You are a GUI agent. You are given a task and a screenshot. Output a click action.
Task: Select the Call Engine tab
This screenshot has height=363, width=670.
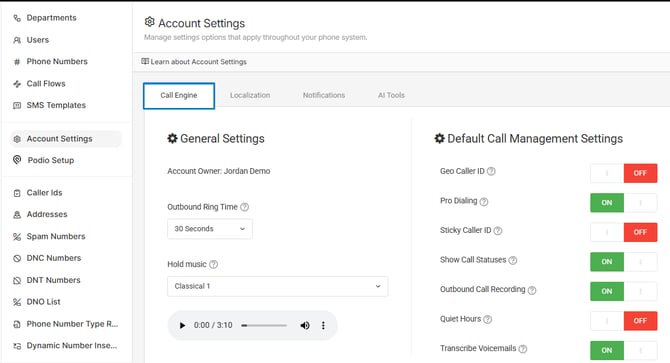(x=179, y=96)
